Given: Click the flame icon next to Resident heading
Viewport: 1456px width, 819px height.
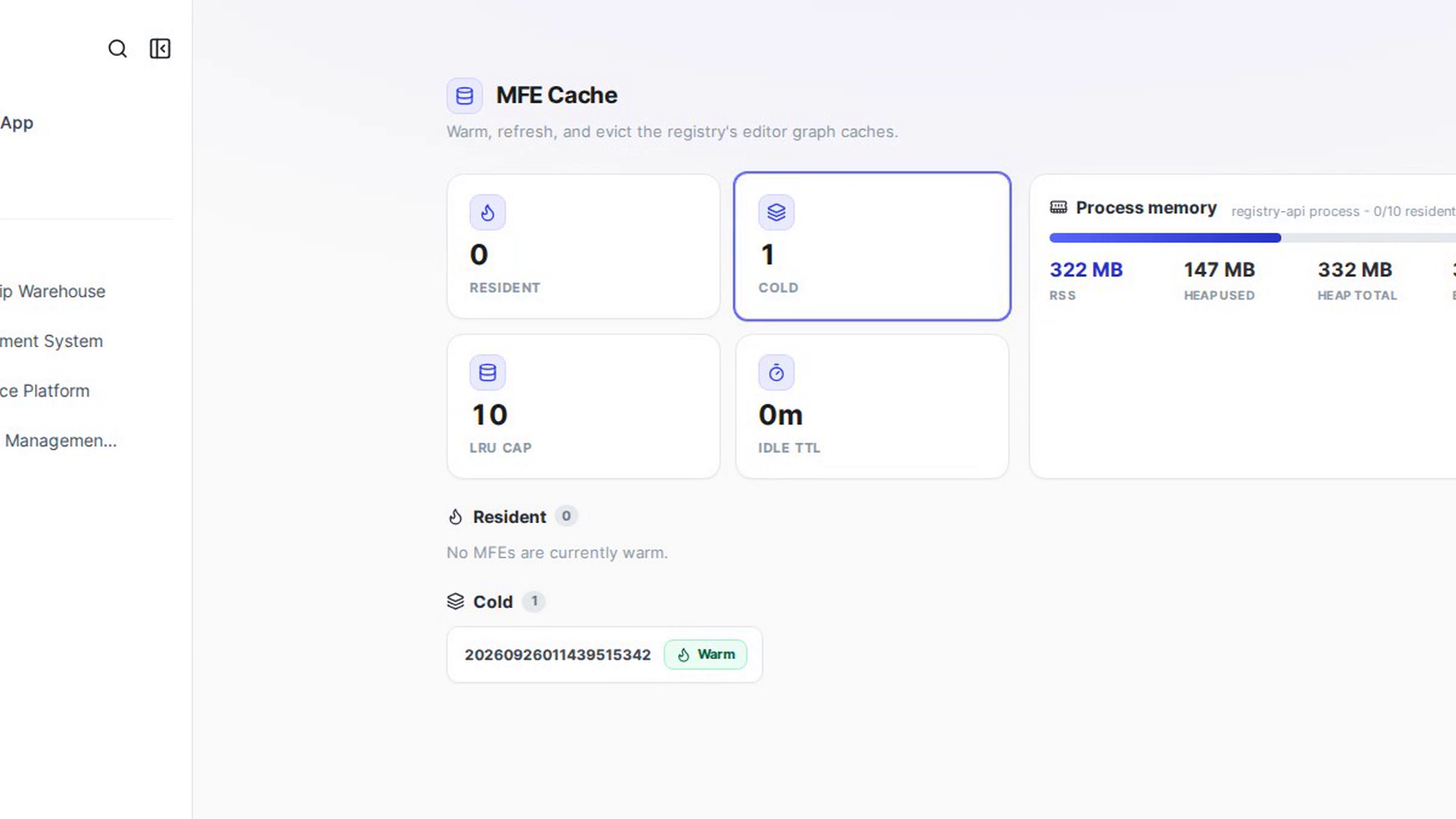Looking at the screenshot, I should [x=455, y=517].
